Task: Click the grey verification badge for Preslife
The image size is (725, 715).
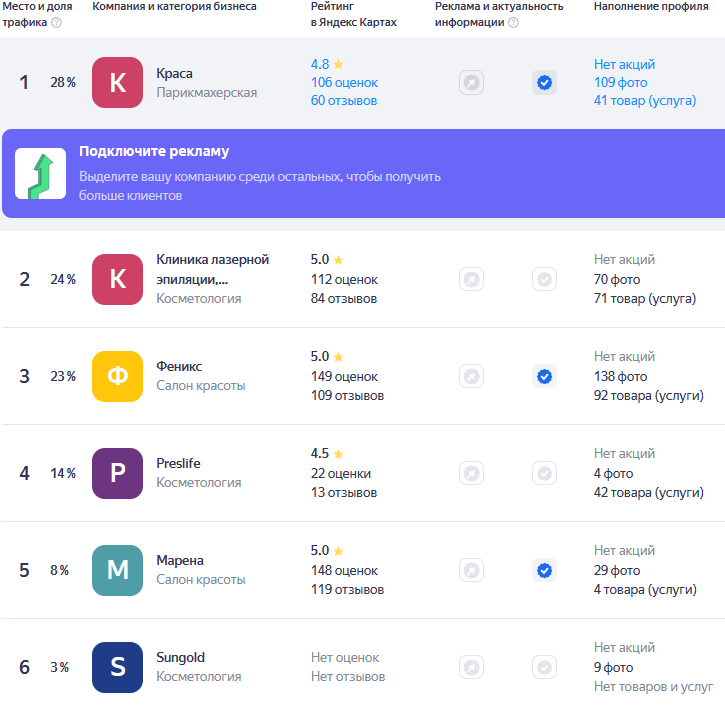Action: (544, 473)
